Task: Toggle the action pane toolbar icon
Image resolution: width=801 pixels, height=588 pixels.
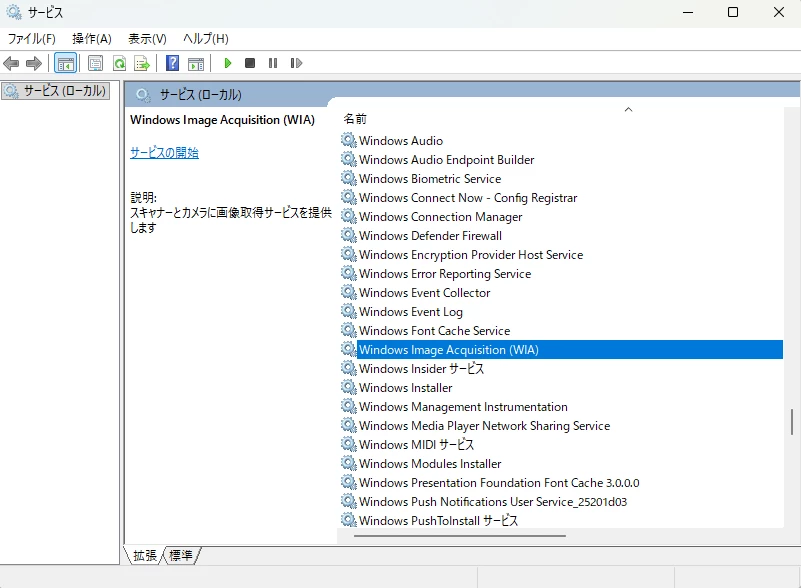Action: tap(196, 63)
